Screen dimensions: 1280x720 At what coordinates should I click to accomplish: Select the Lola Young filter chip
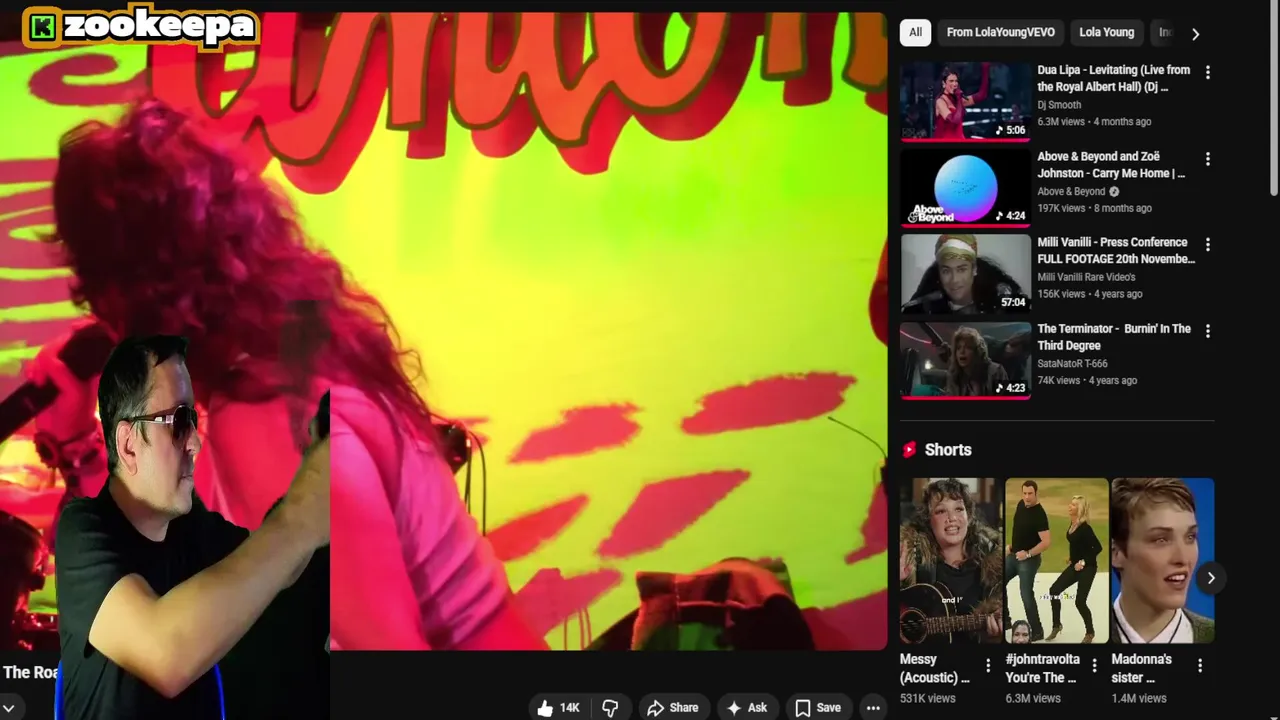tap(1106, 33)
